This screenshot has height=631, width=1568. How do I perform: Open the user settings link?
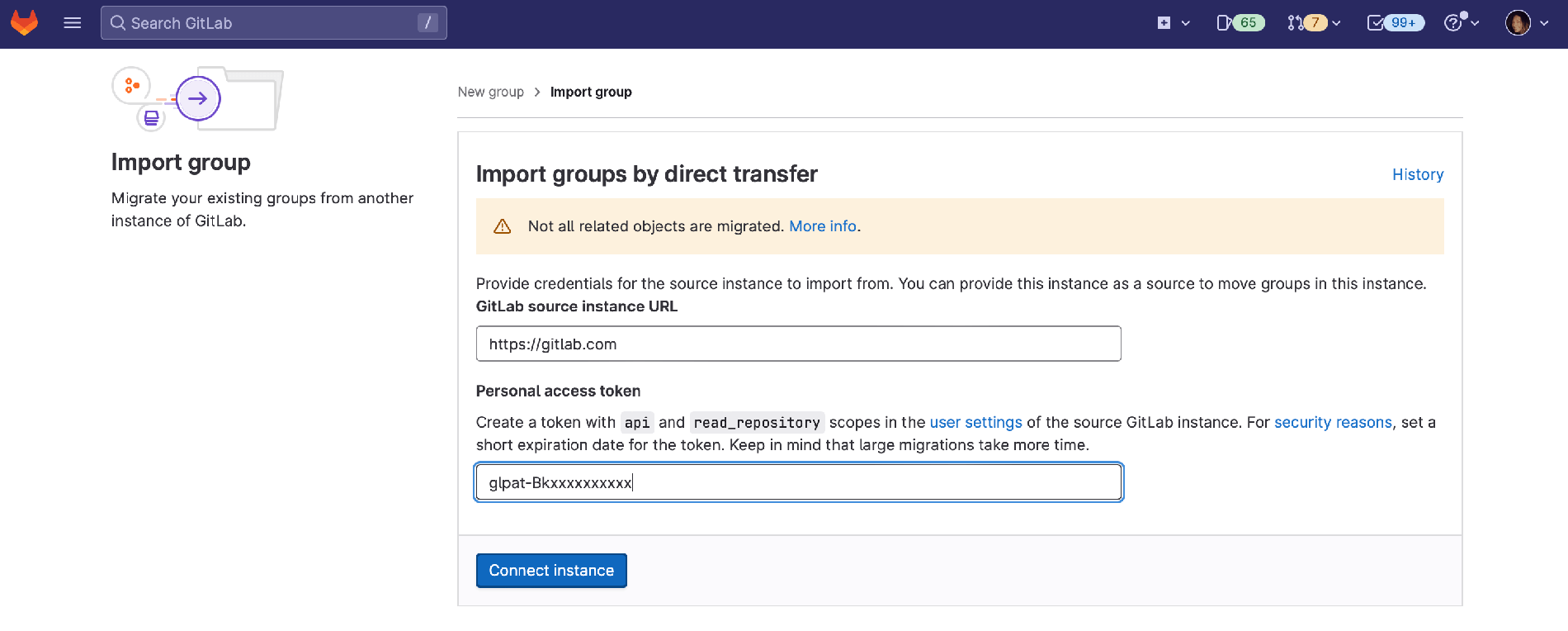(975, 422)
